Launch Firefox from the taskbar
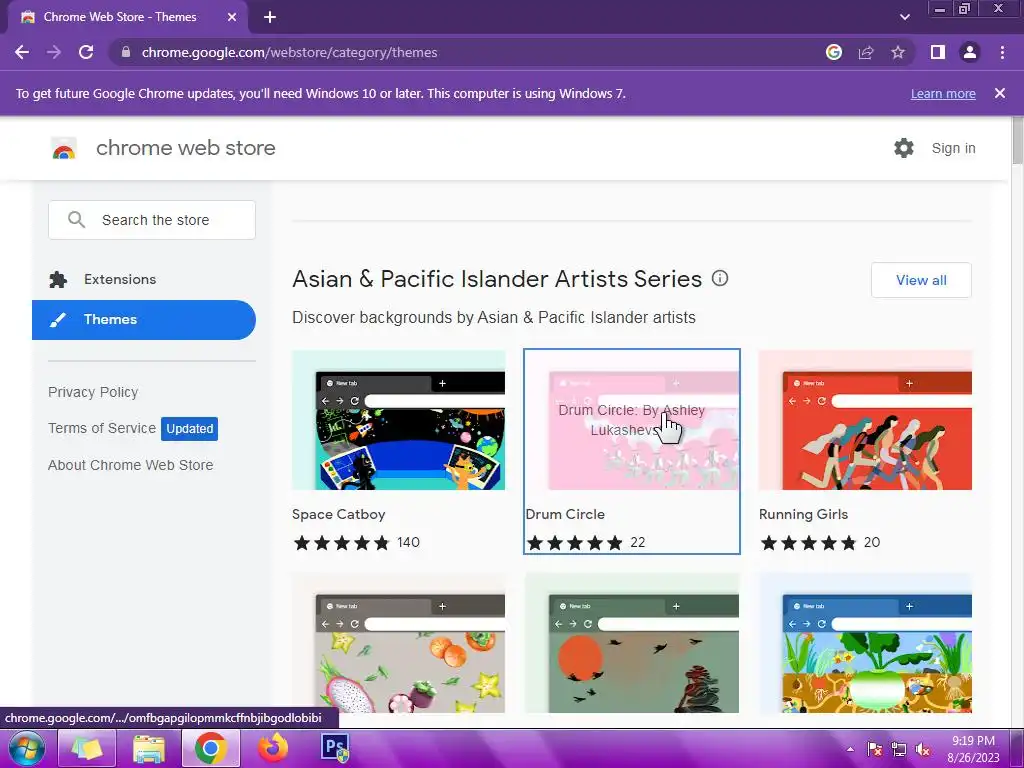The image size is (1024, 768). [273, 748]
